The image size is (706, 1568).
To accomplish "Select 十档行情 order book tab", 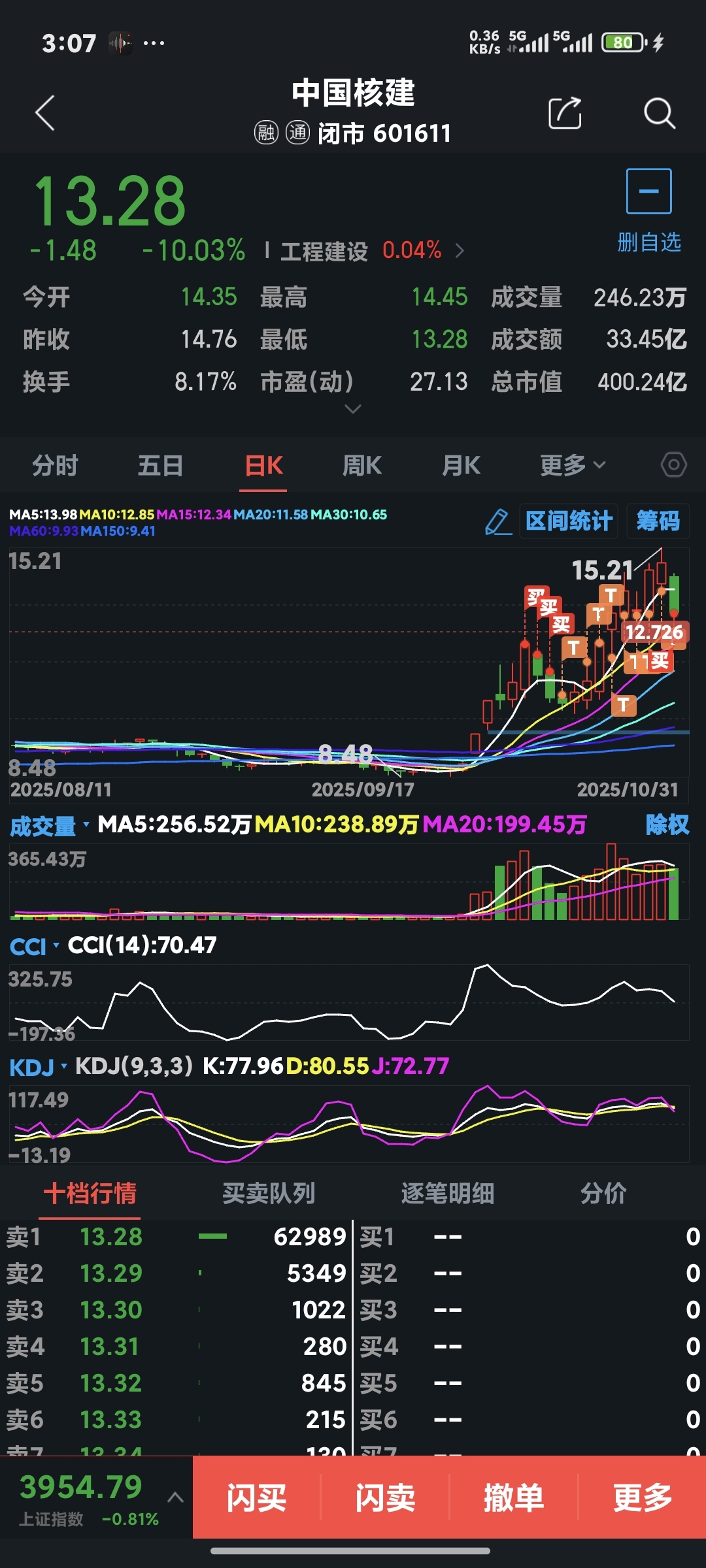I will 90,1193.
